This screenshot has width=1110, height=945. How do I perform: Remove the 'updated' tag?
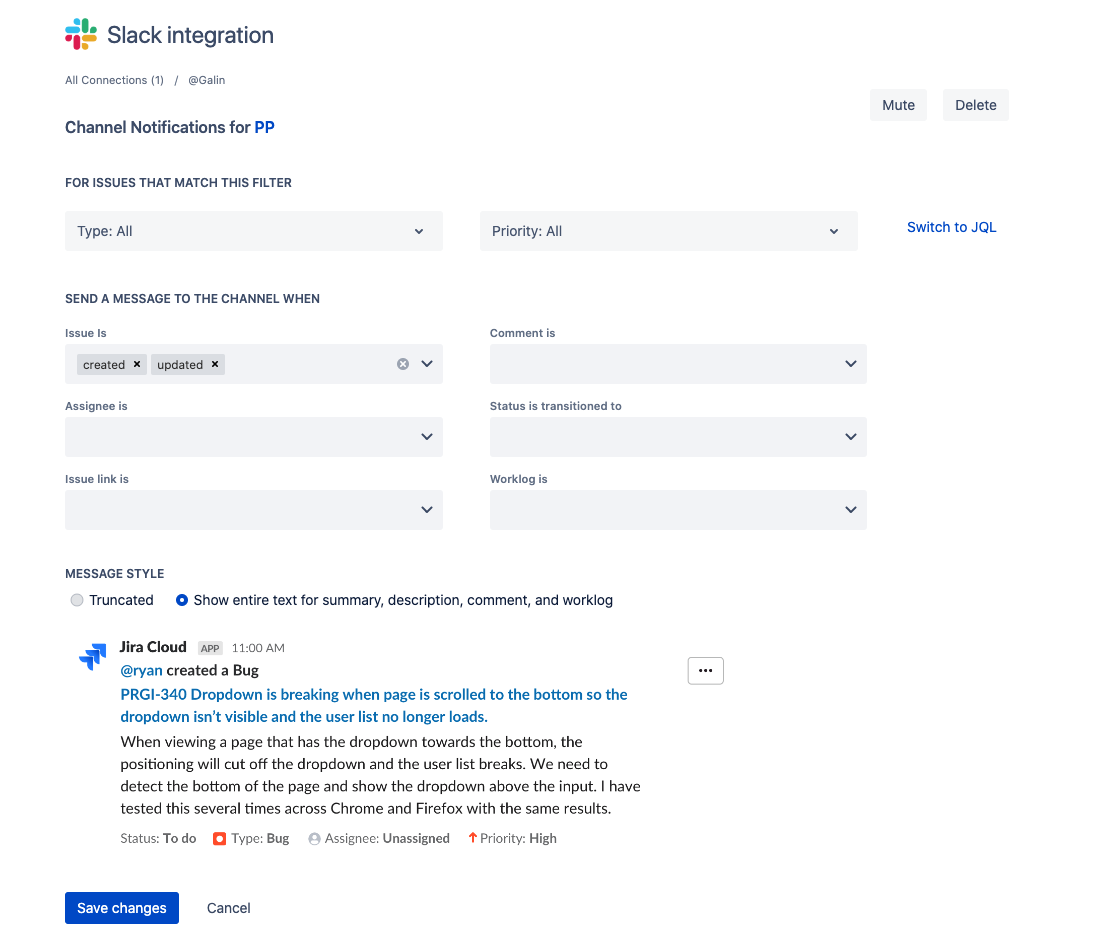(x=215, y=364)
